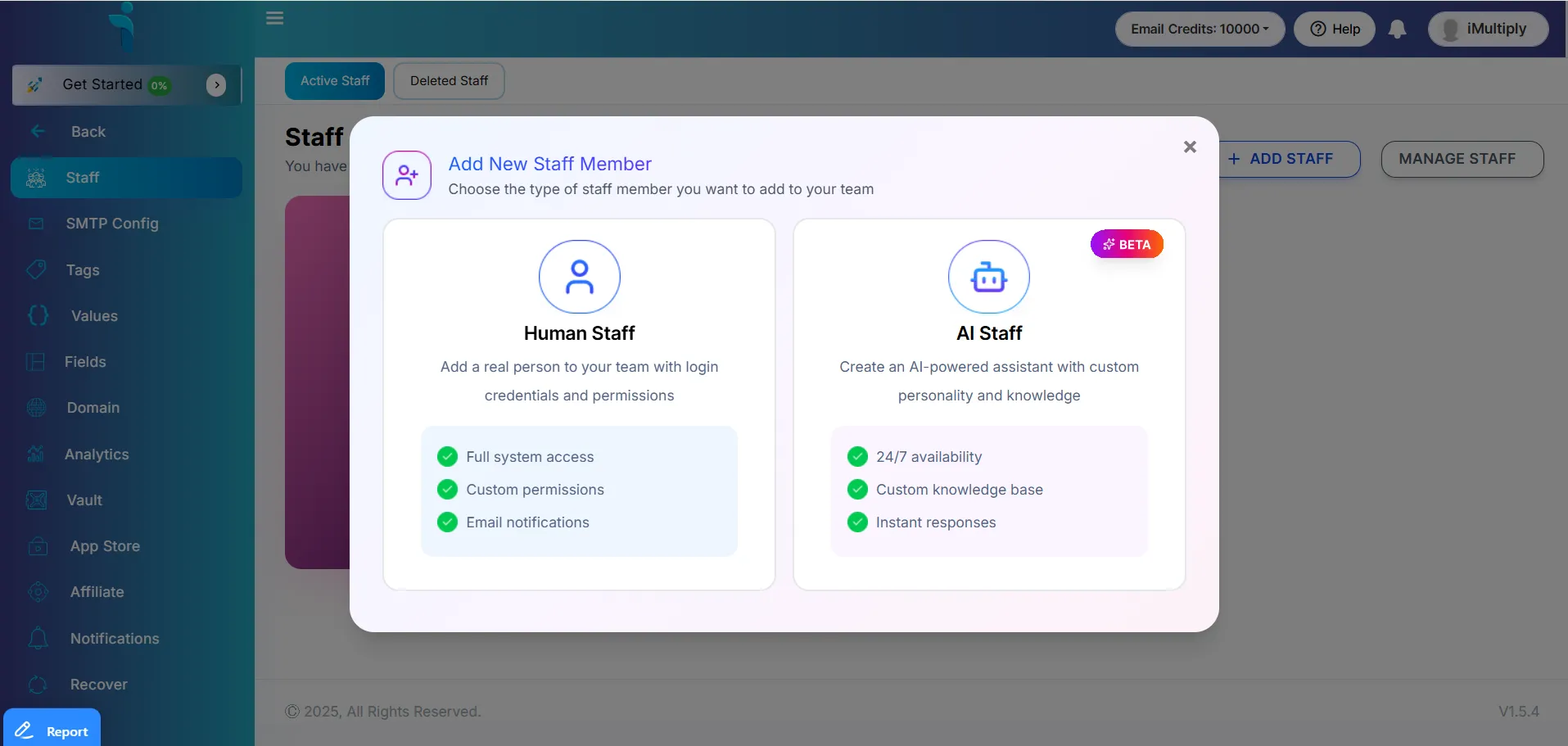Viewport: 1568px width, 746px height.
Task: Click the hamburger menu icon
Action: (274, 18)
